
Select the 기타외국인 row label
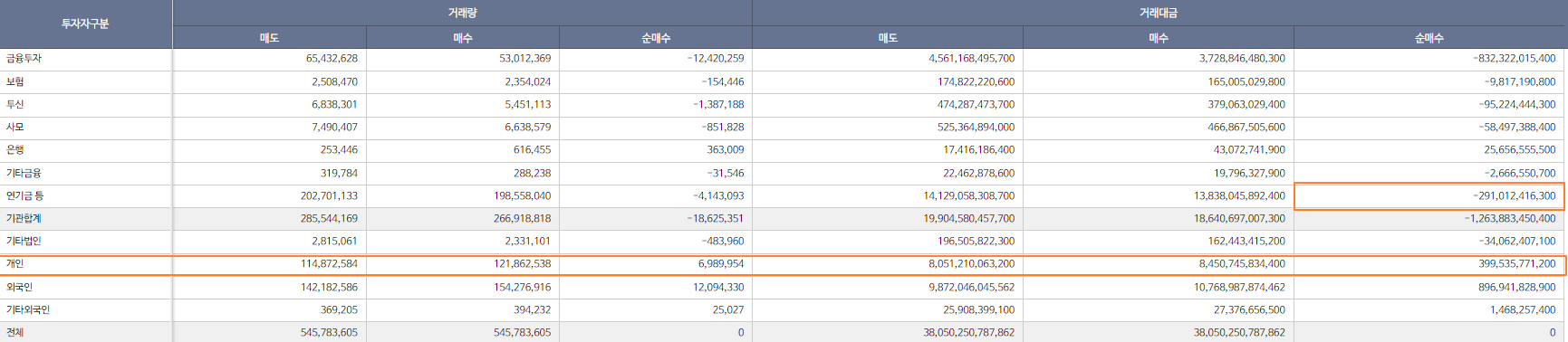29,309
